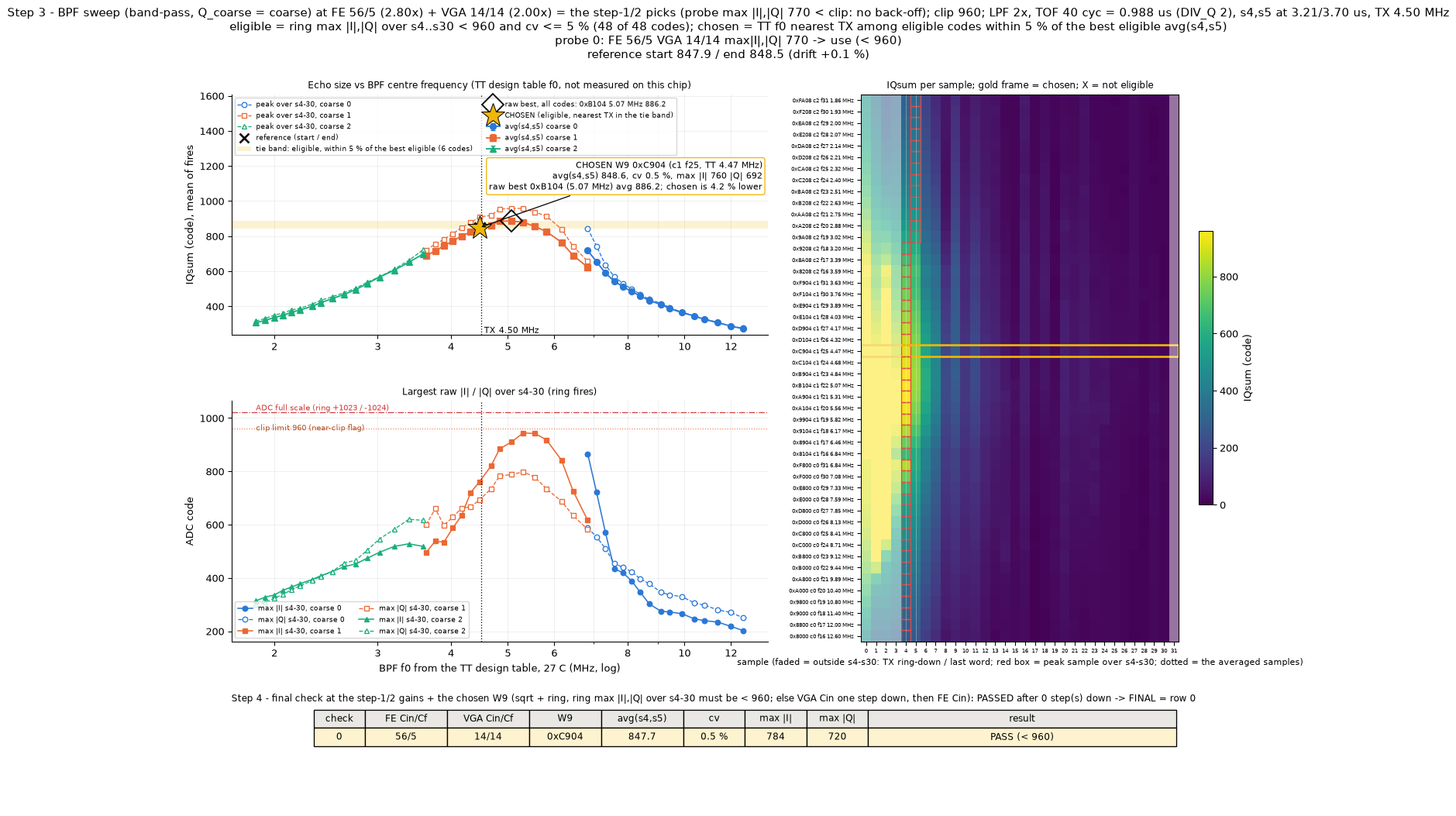1456x816 pixels.
Task: Click the 'Largest raw |I| / |Q|' plot title
Action: (499, 391)
